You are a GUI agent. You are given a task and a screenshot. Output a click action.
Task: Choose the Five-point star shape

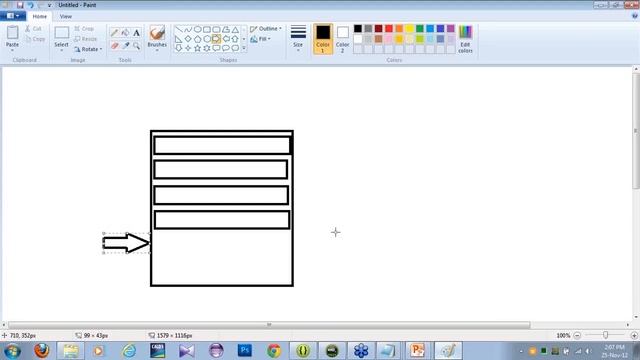coord(198,48)
